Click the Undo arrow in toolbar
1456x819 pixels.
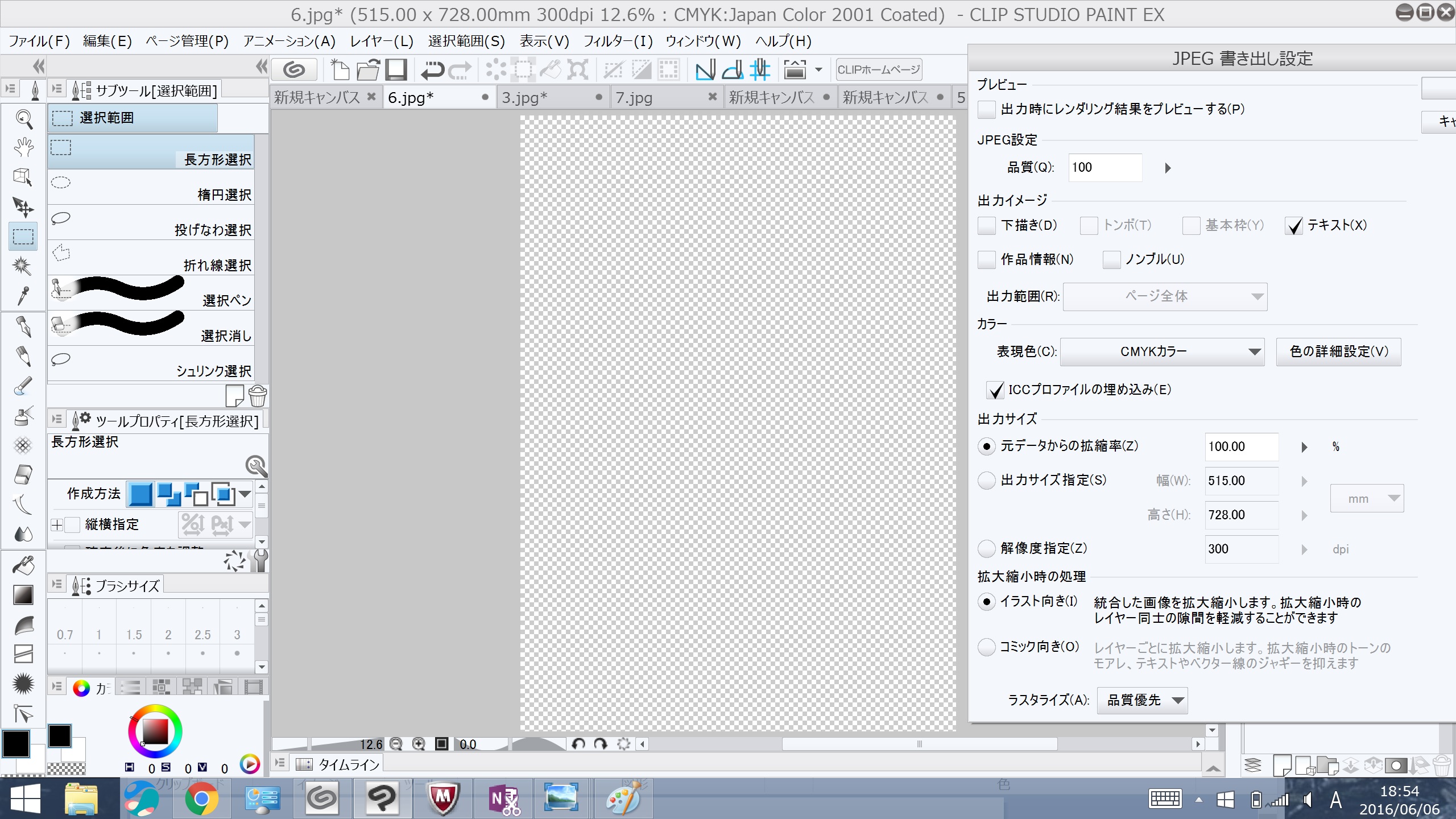432,70
